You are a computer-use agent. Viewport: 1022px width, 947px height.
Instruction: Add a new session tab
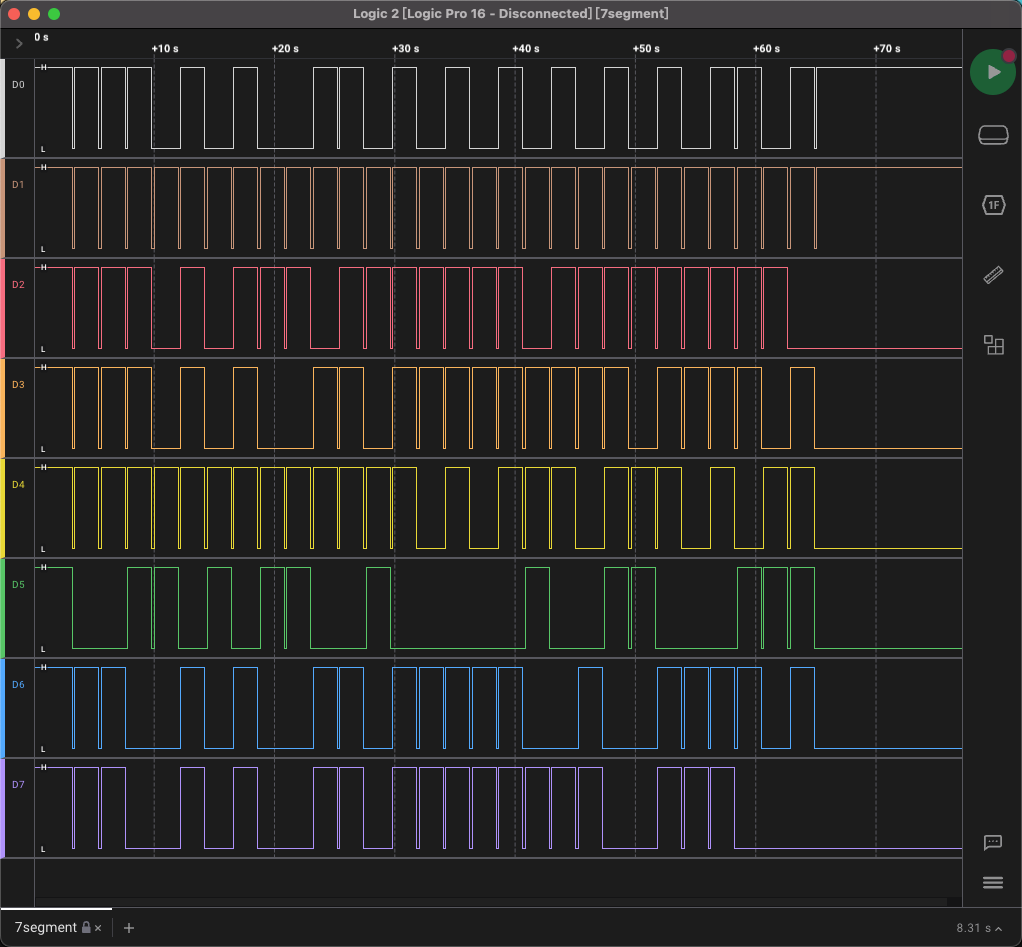click(x=128, y=928)
